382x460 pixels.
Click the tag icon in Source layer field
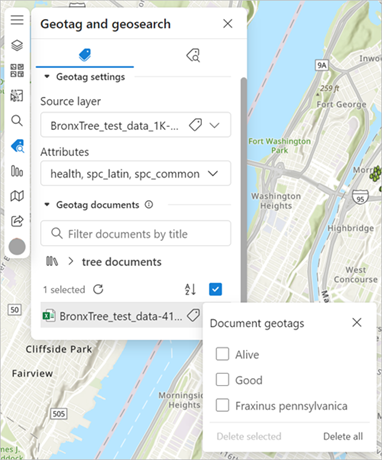195,125
